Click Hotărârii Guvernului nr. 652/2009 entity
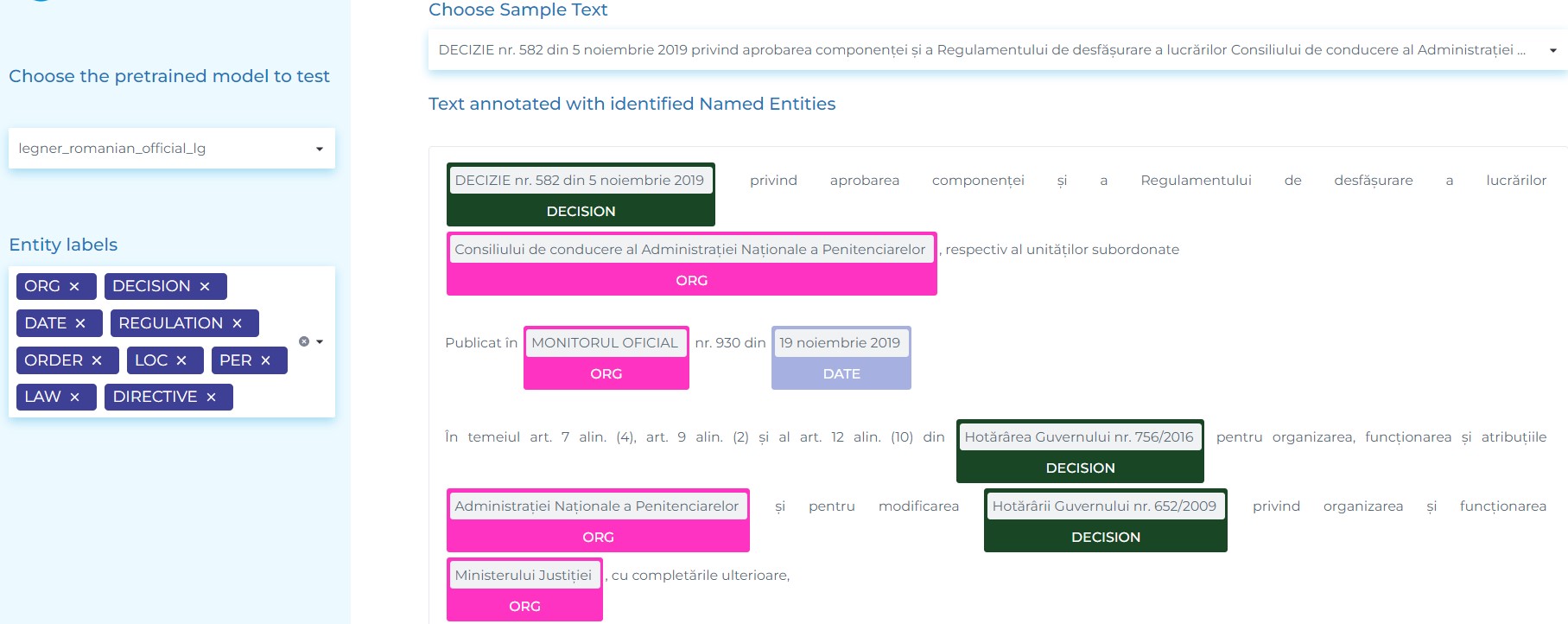 [x=1106, y=520]
